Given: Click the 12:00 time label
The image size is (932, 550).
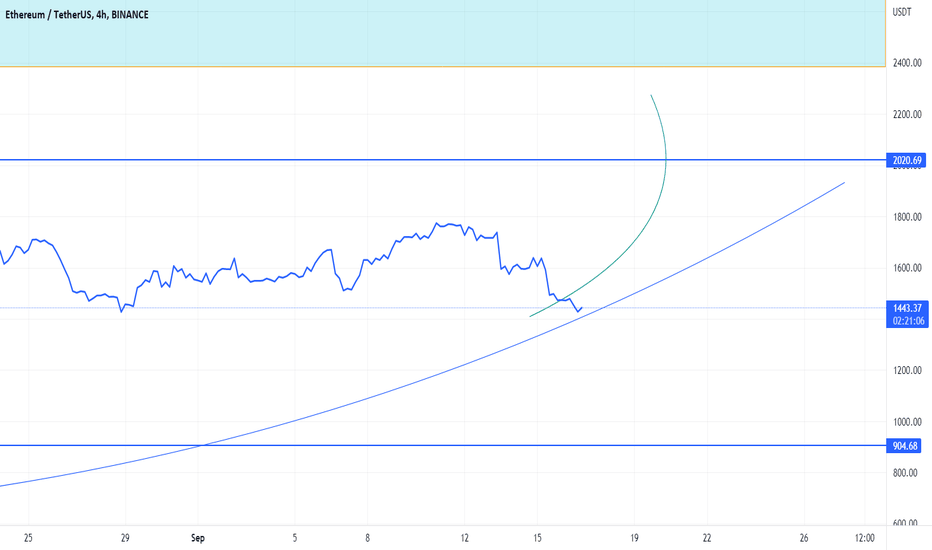Looking at the screenshot, I should [x=865, y=538].
